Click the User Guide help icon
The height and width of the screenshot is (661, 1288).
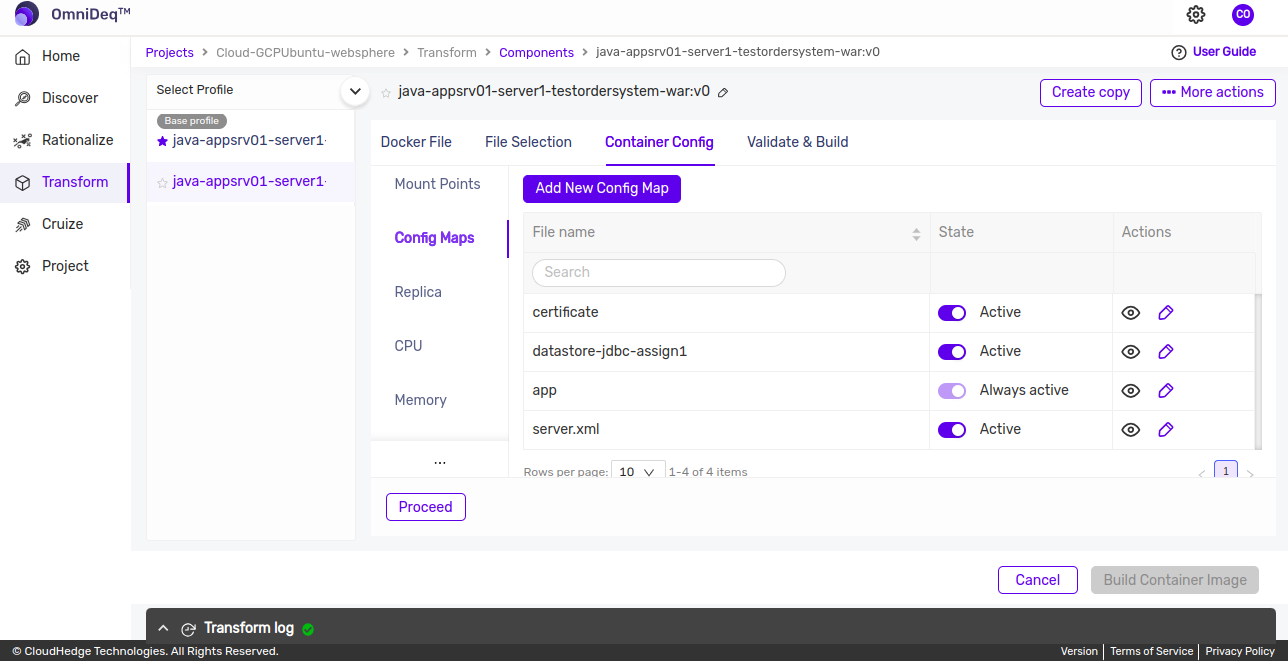1178,52
